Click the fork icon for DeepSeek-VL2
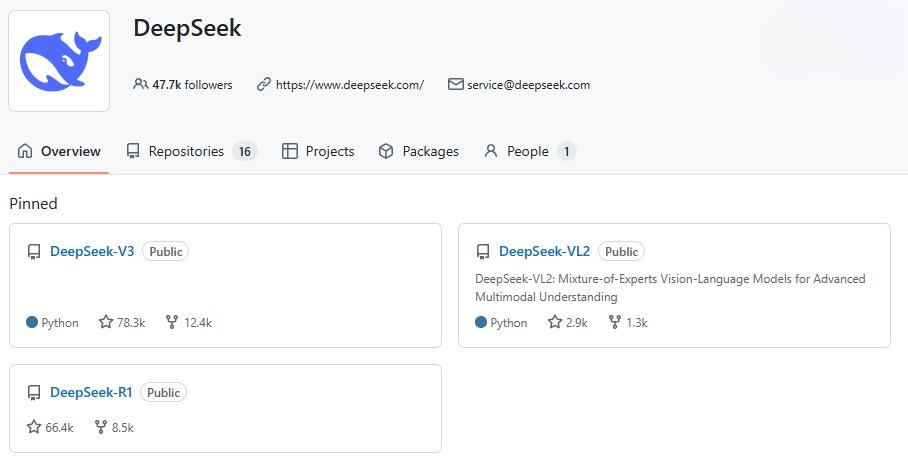Image resolution: width=908 pixels, height=466 pixels. click(x=615, y=322)
